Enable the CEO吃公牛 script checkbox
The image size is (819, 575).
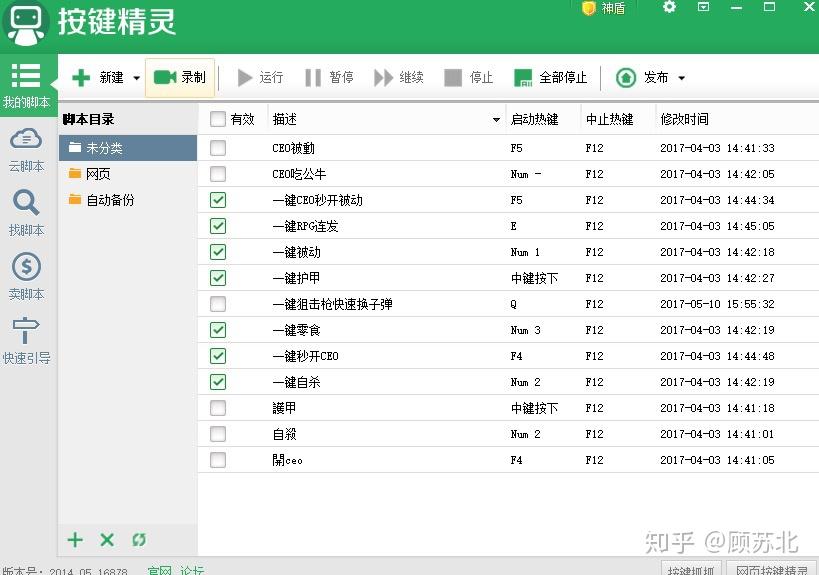[x=218, y=174]
